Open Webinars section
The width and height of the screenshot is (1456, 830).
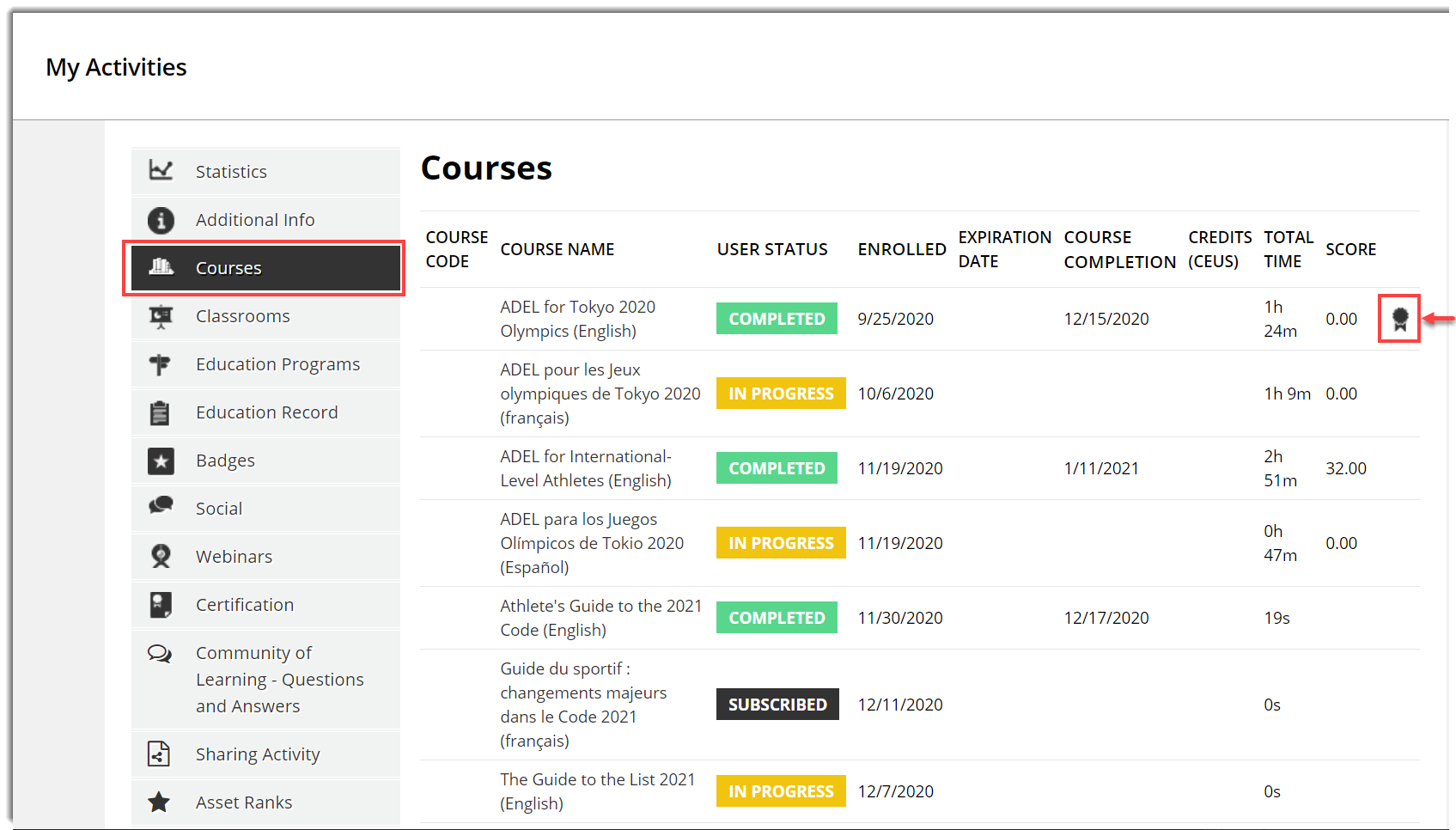pos(265,557)
